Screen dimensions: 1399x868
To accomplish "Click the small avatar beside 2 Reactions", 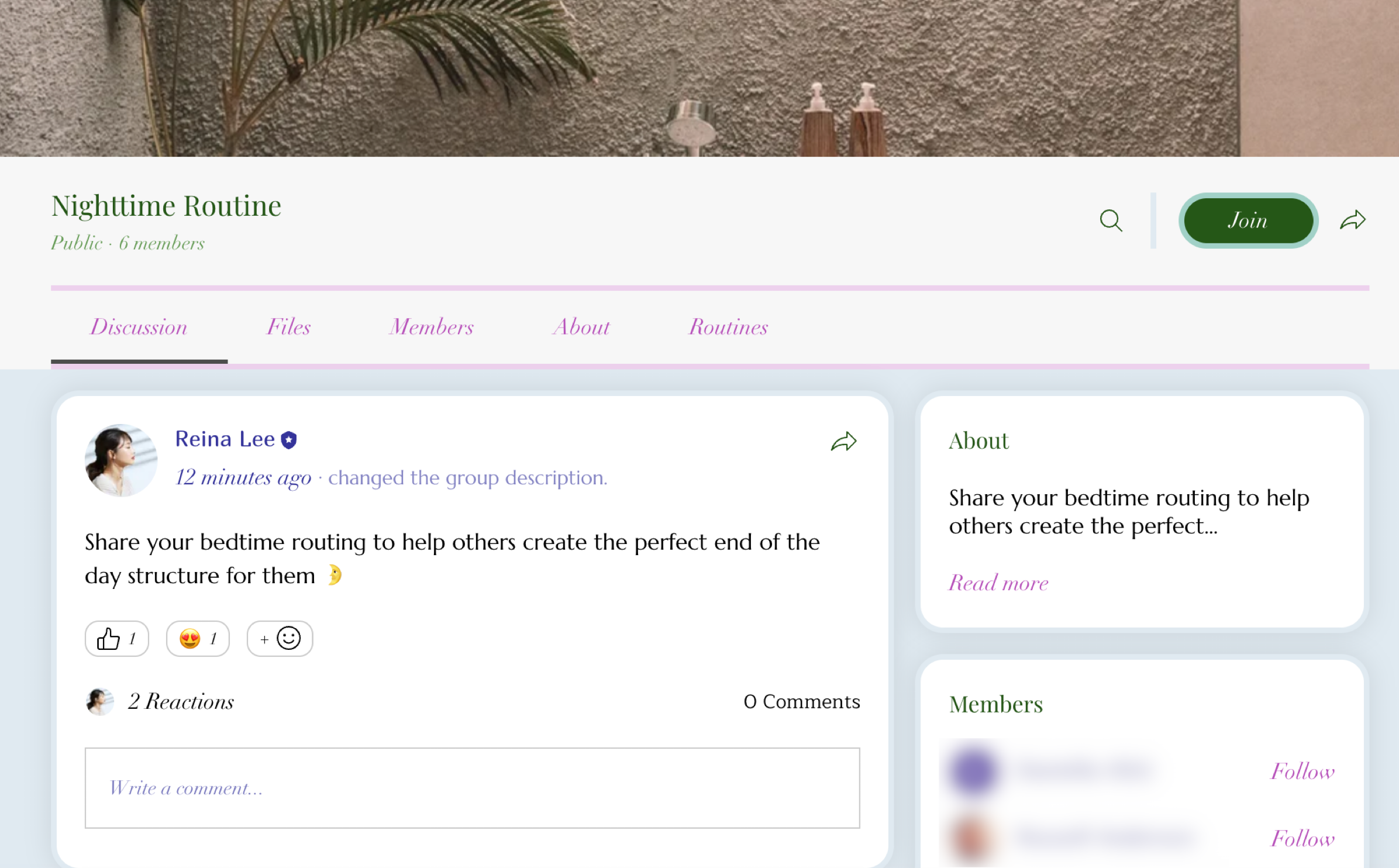I will click(x=99, y=701).
